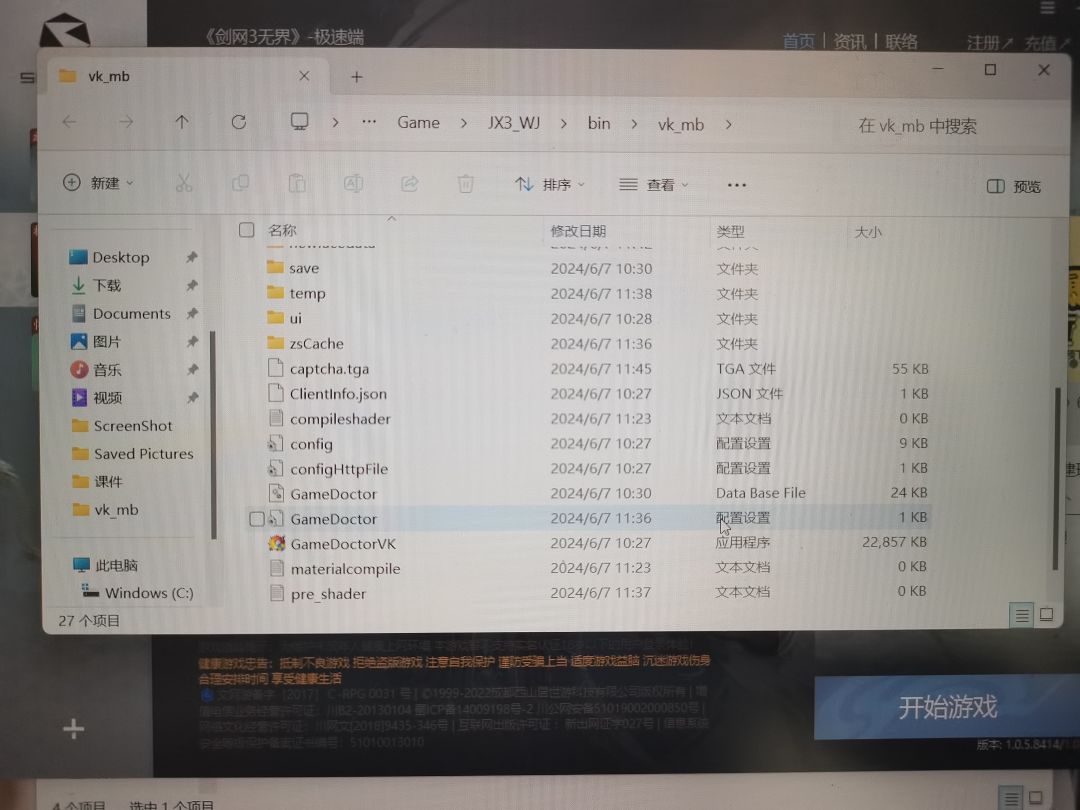Click the Rename icon in toolbar
Screen dimensions: 1080x810
click(353, 183)
